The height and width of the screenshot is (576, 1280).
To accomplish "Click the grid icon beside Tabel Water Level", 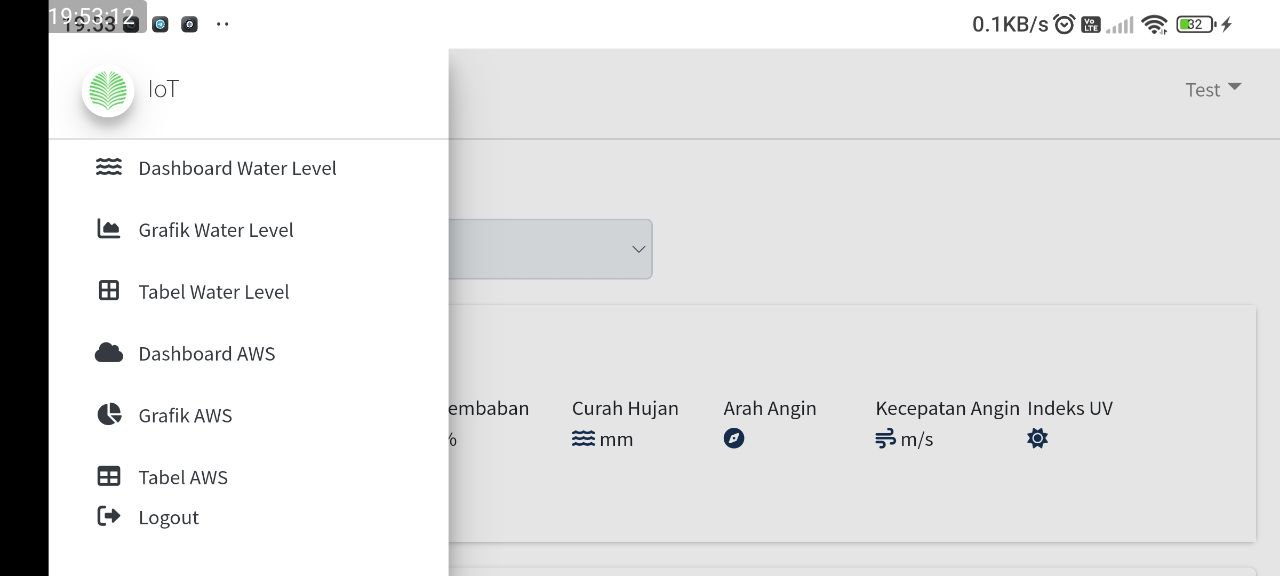I will (x=109, y=291).
